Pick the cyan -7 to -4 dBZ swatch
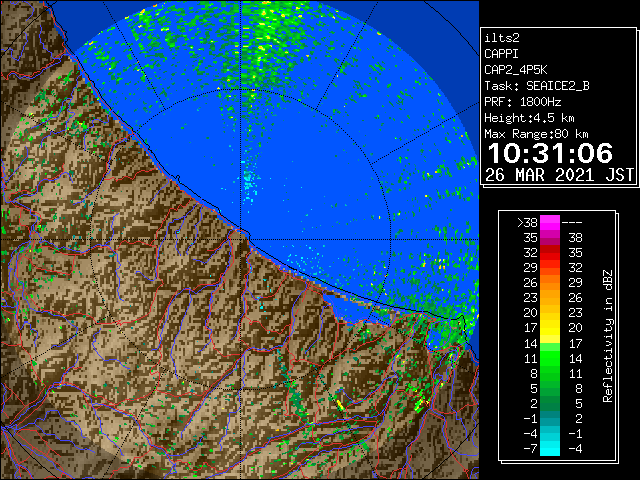The height and width of the screenshot is (480, 640). [x=550, y=448]
